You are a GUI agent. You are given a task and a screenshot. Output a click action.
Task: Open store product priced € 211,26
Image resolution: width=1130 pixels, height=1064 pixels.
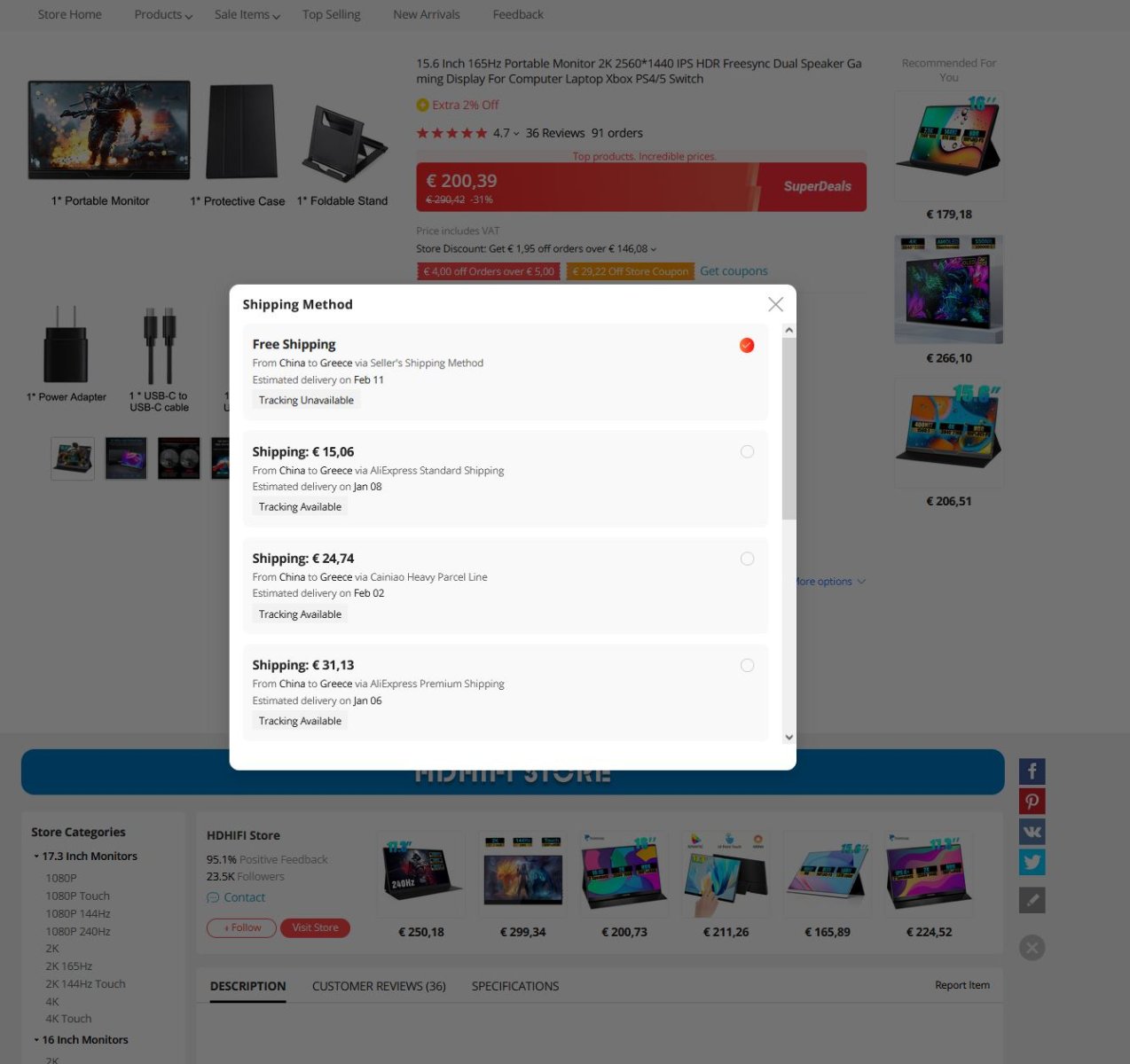point(726,874)
